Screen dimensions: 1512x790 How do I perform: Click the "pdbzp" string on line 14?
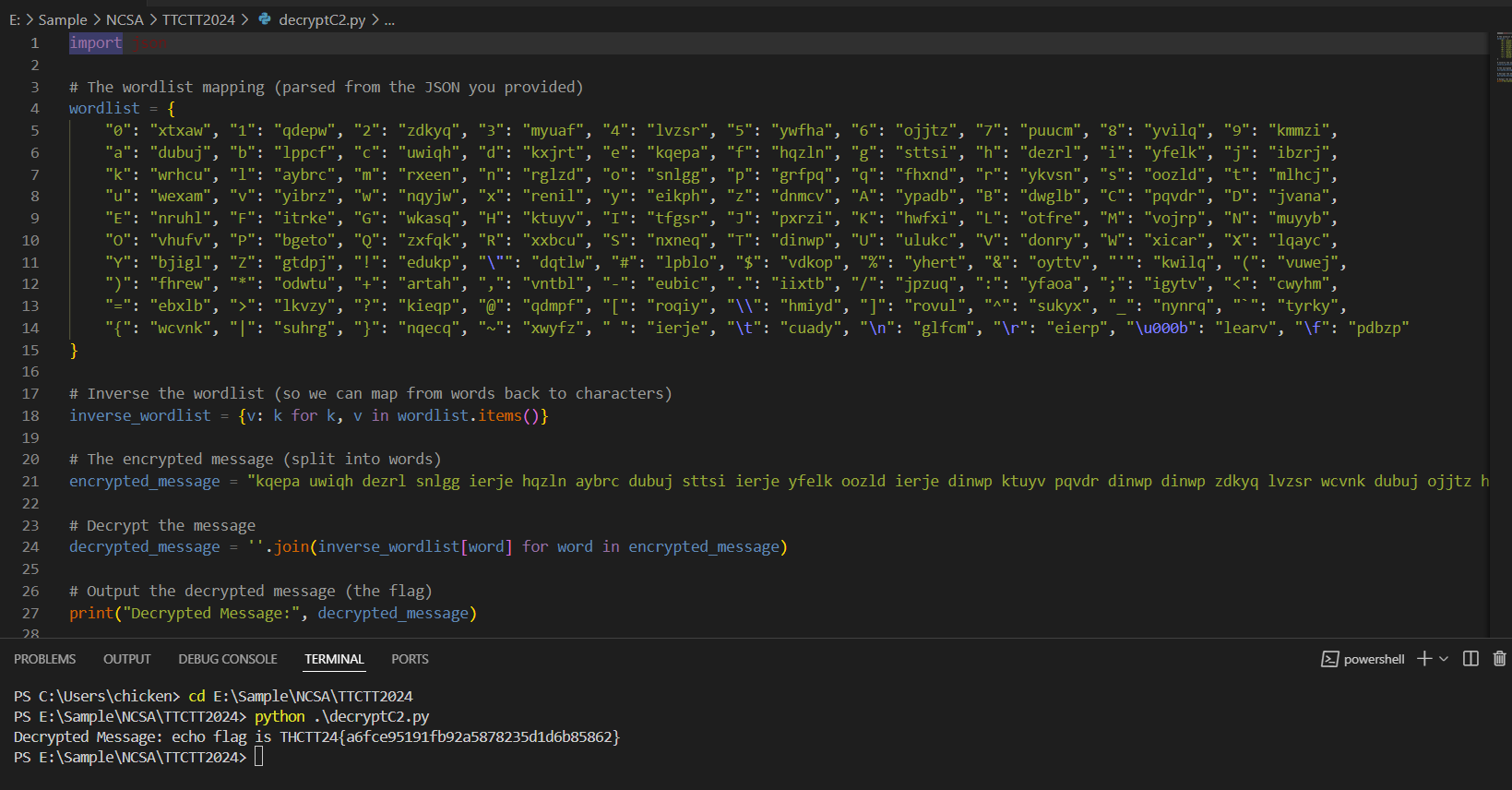tap(1378, 328)
